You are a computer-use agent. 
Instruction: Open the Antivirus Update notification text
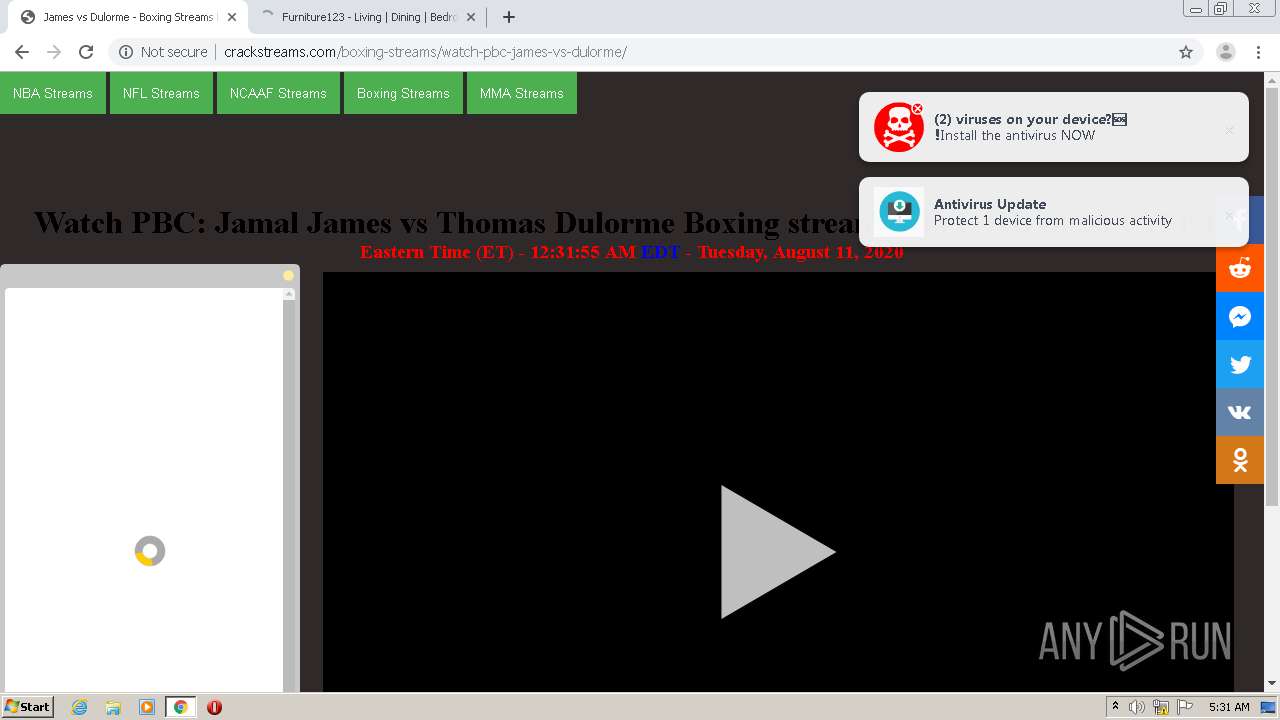[1052, 212]
